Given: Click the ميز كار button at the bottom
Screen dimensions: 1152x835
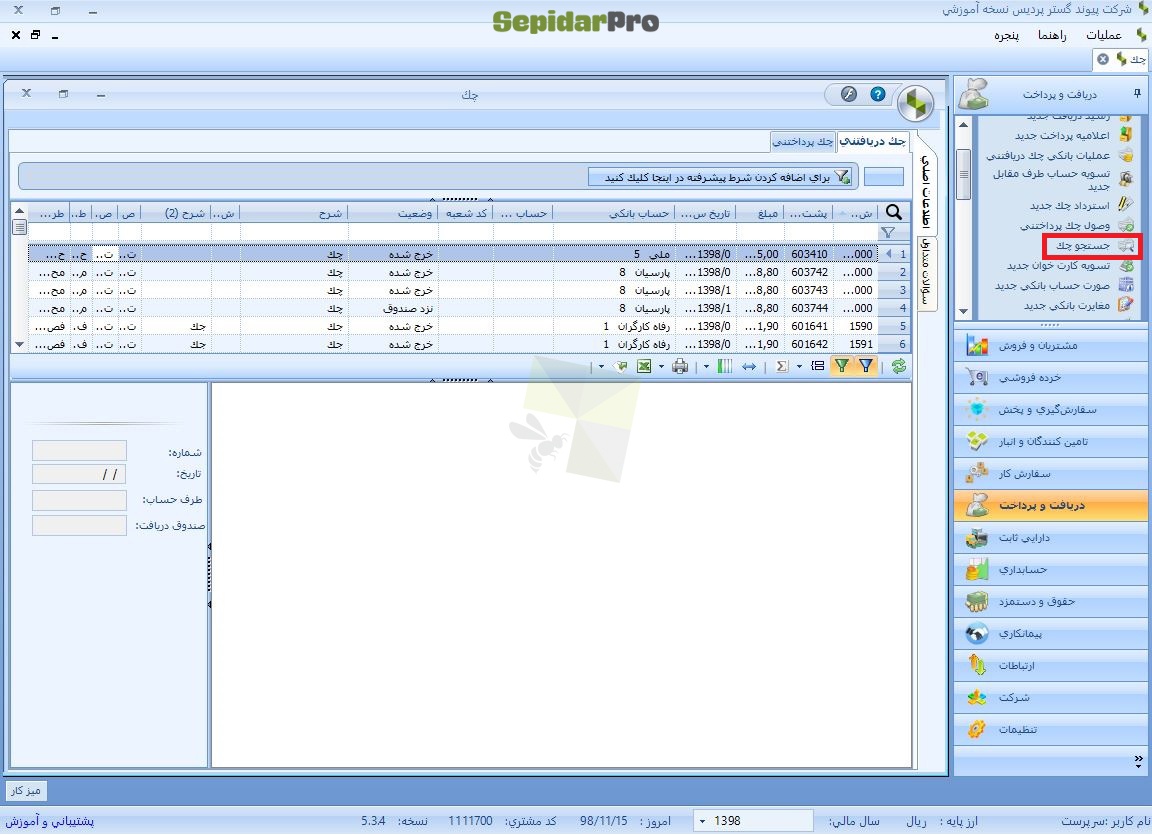Looking at the screenshot, I should 26,790.
